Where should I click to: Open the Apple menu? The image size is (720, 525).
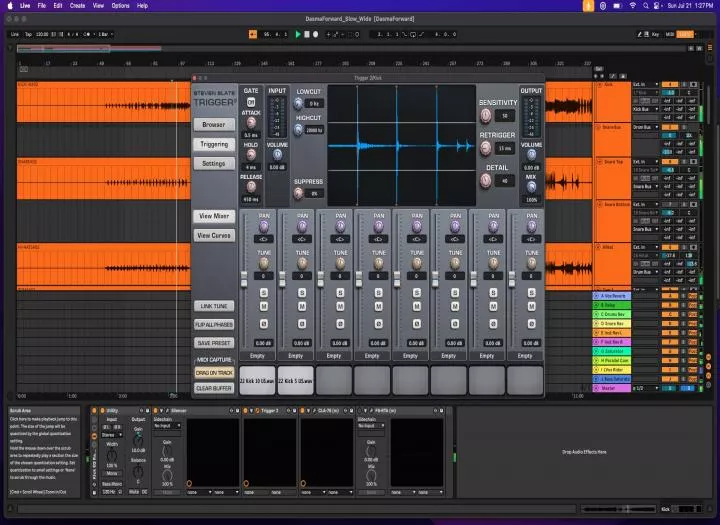coord(10,6)
